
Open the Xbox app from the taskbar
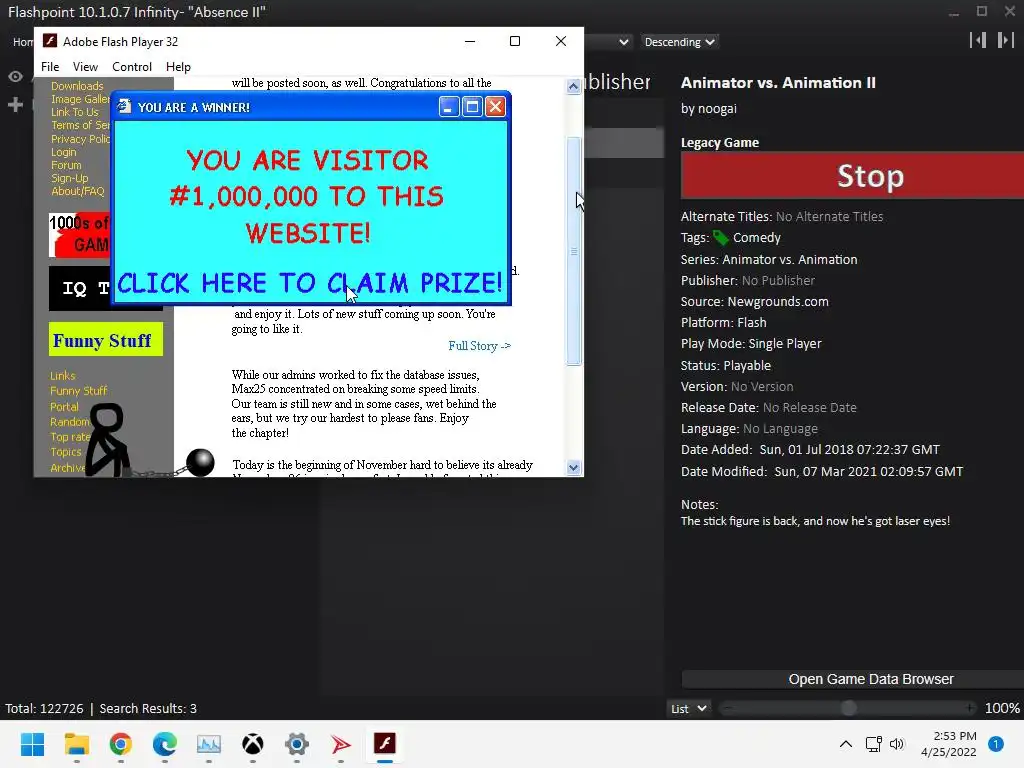click(x=253, y=744)
